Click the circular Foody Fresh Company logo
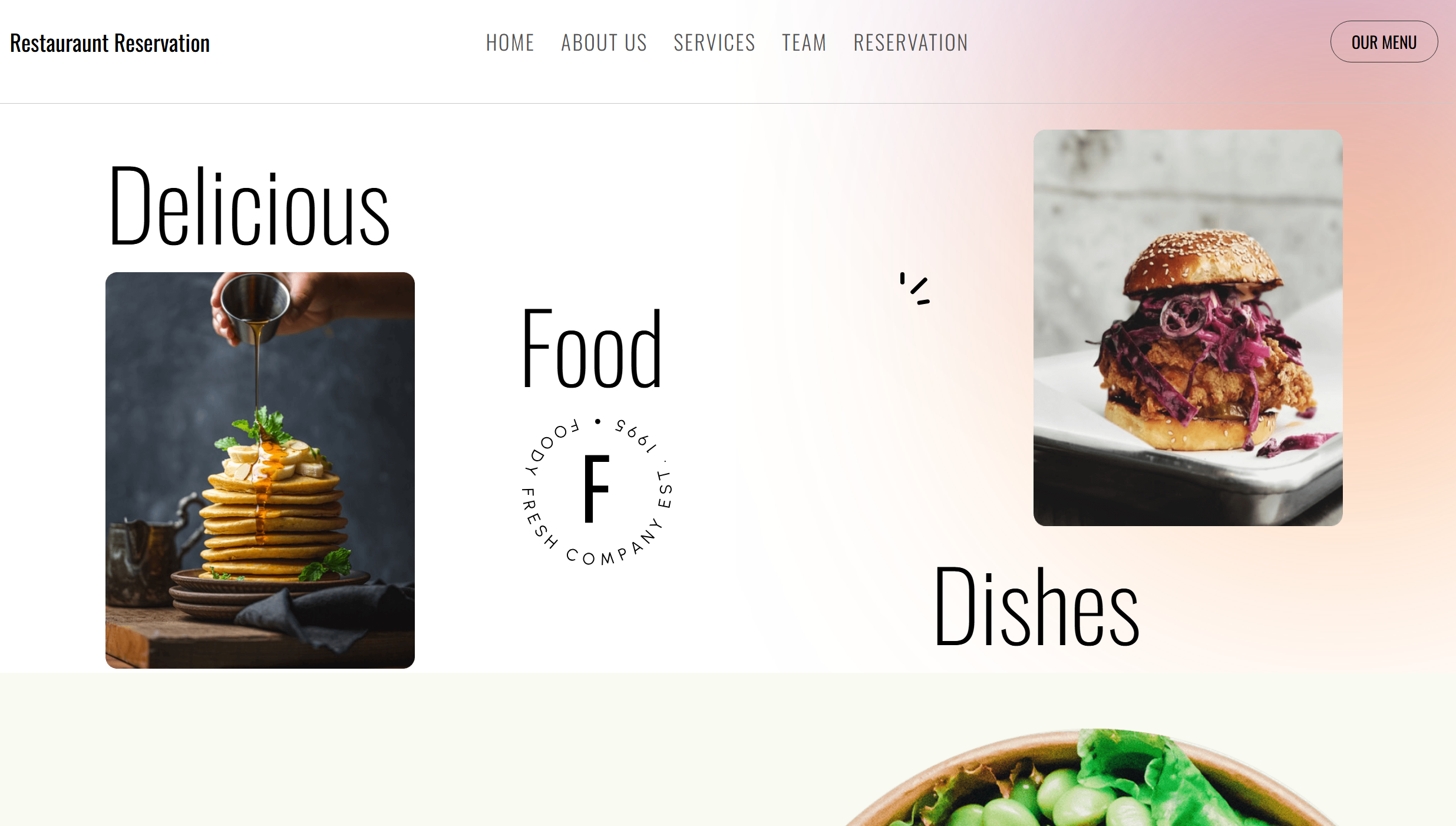 pos(597,491)
